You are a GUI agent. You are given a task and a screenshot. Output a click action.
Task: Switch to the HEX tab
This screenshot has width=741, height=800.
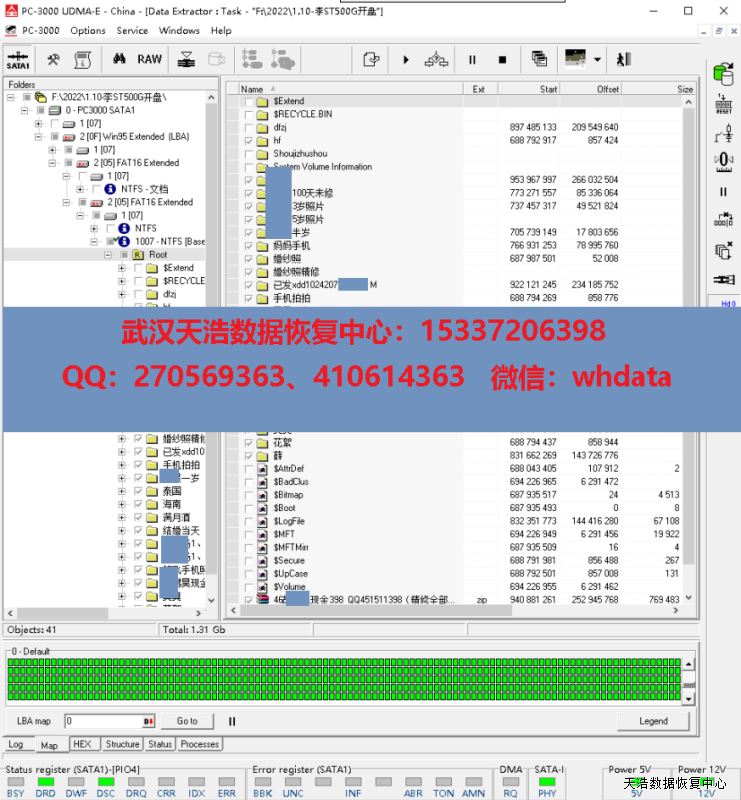pos(82,744)
